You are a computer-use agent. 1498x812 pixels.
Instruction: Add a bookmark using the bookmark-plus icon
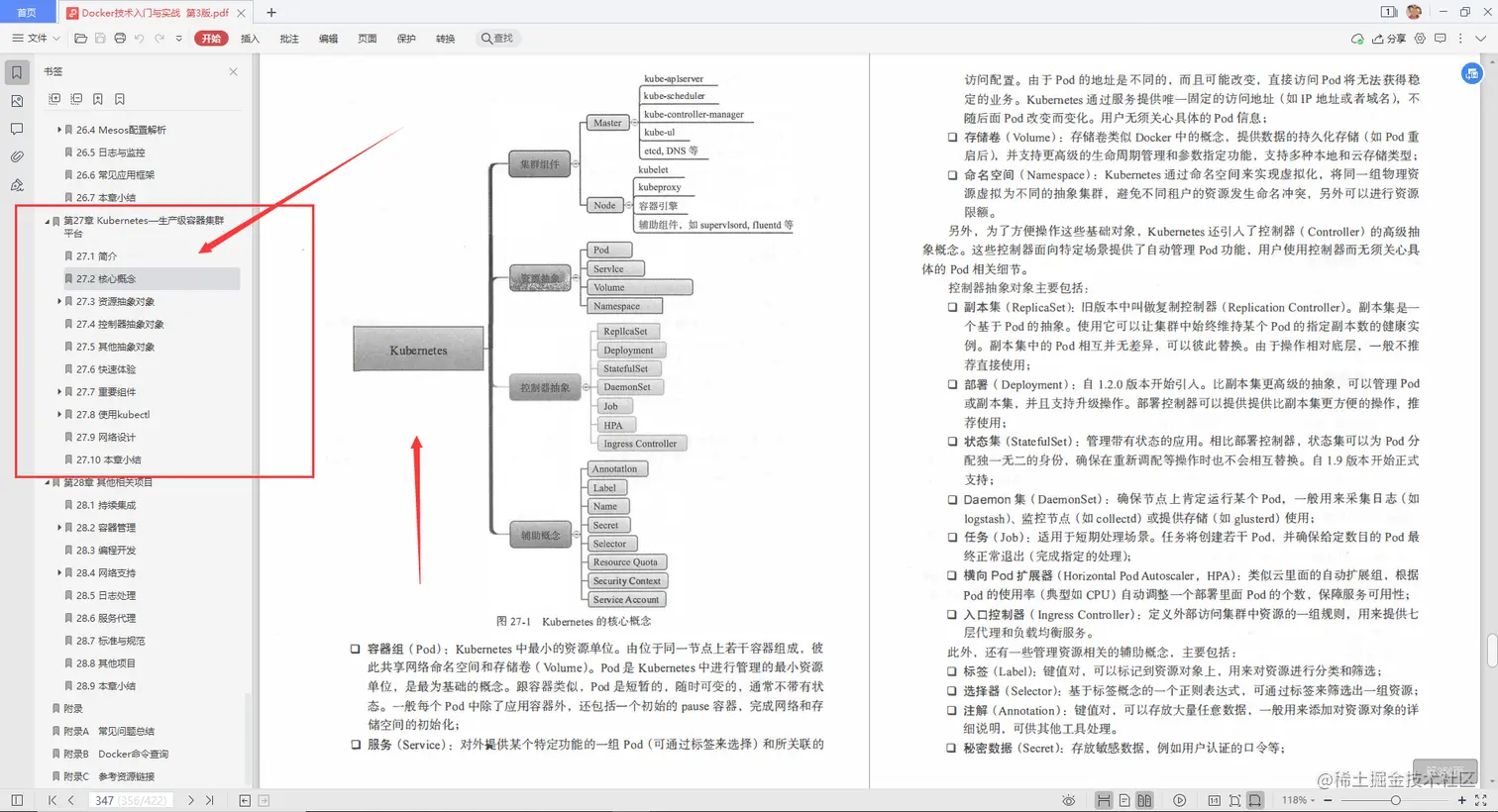tap(97, 99)
